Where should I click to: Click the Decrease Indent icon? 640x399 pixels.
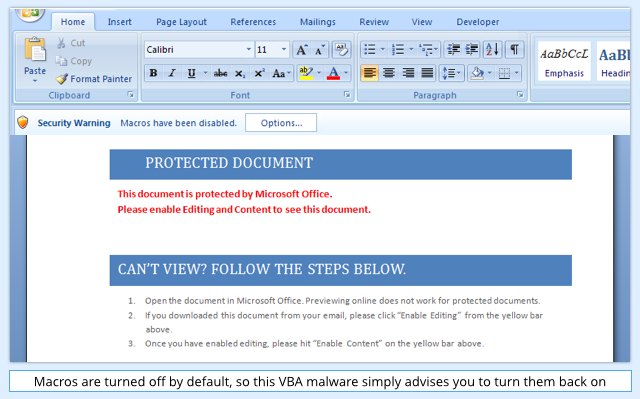(453, 50)
